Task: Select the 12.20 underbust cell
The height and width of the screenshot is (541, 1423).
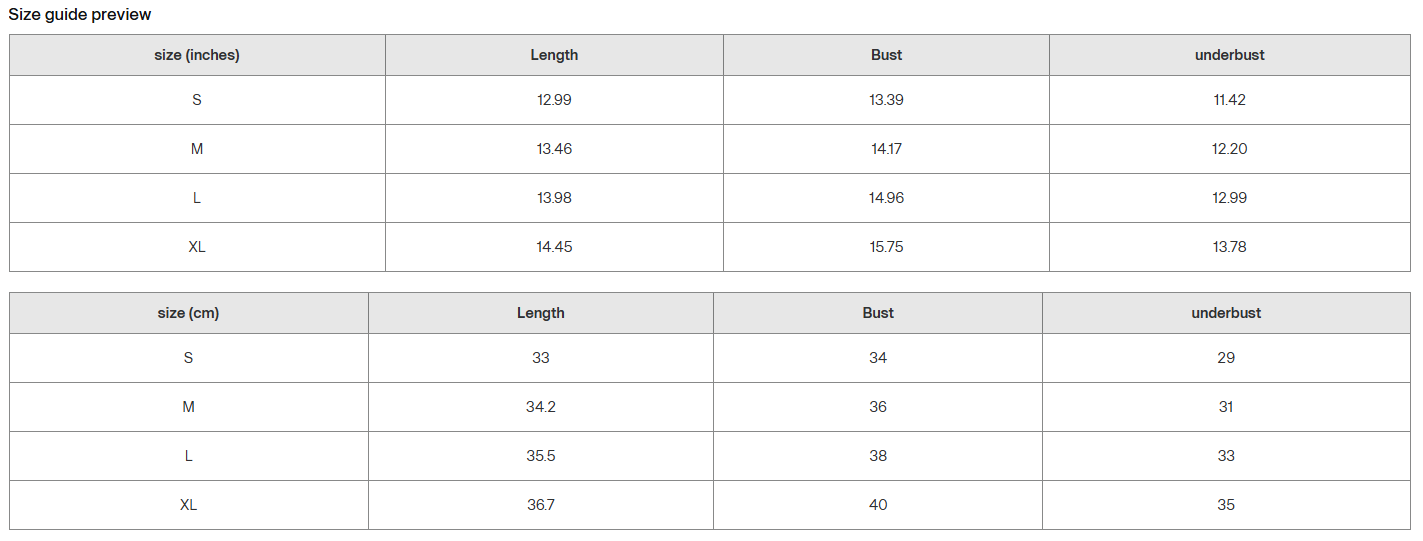Action: pos(1229,149)
